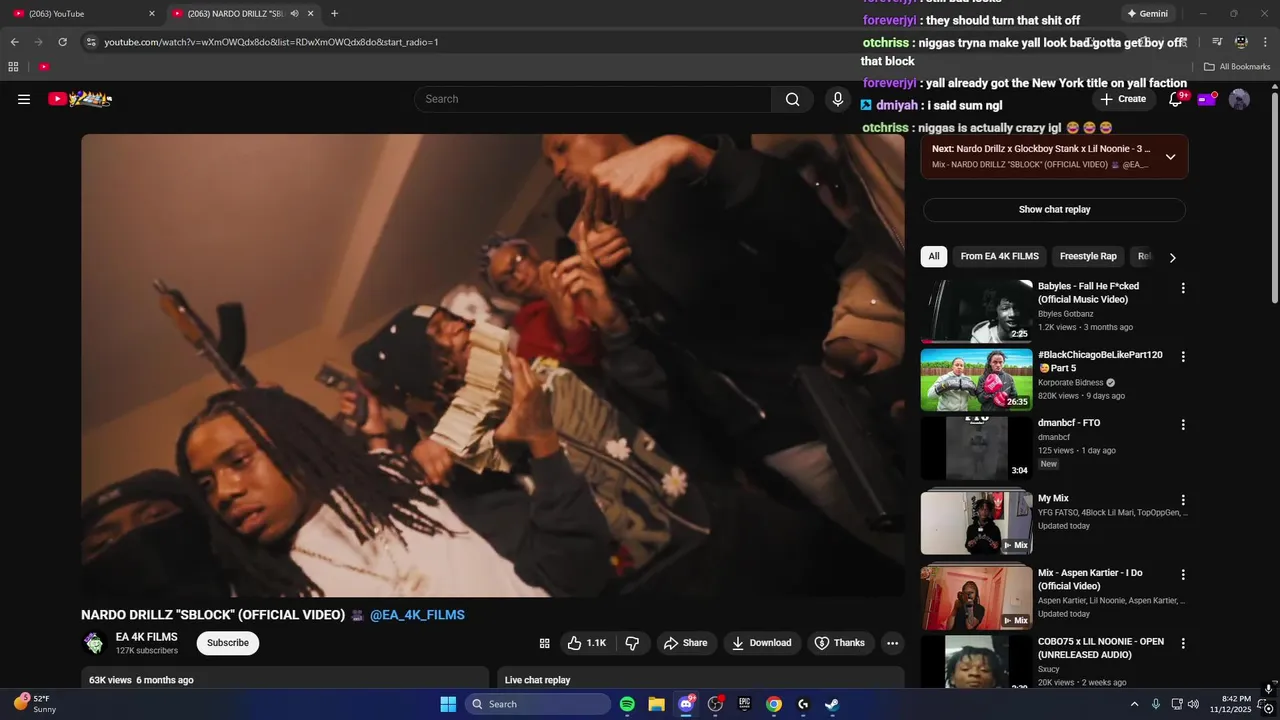Image resolution: width=1280 pixels, height=720 pixels.
Task: Show more filter chips with arrow
Action: click(x=1172, y=257)
